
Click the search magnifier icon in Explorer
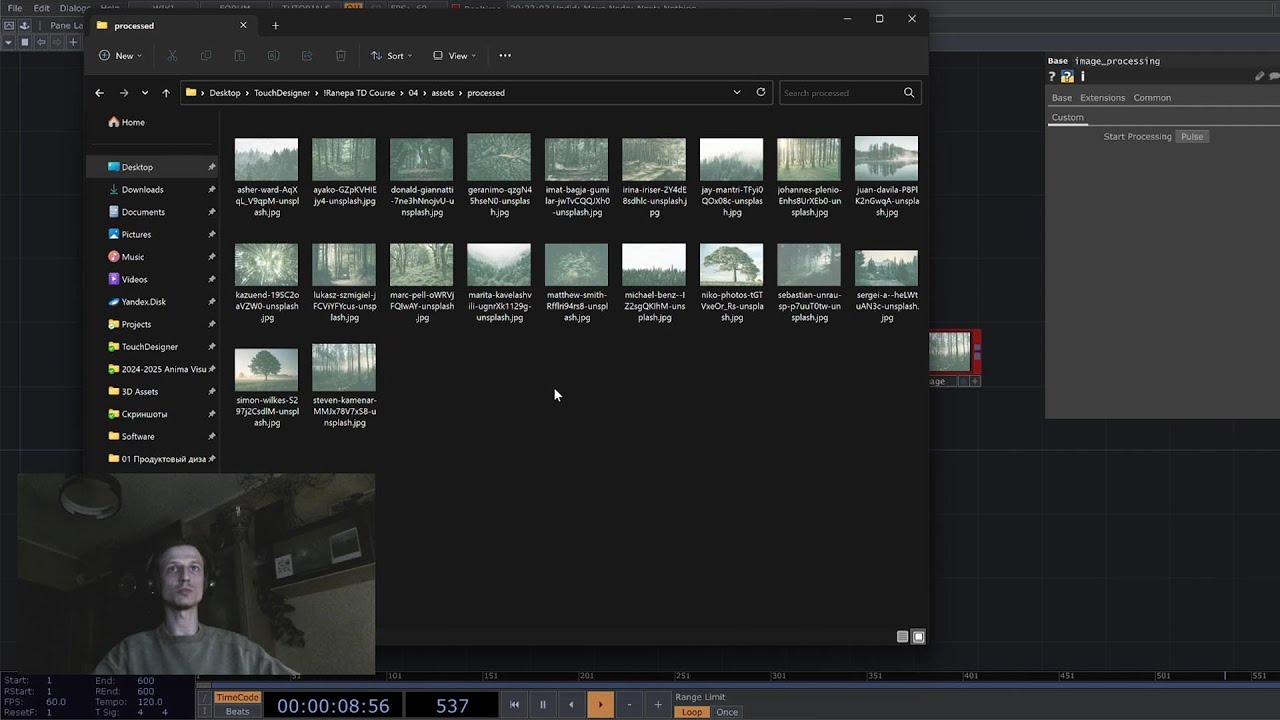coord(909,93)
